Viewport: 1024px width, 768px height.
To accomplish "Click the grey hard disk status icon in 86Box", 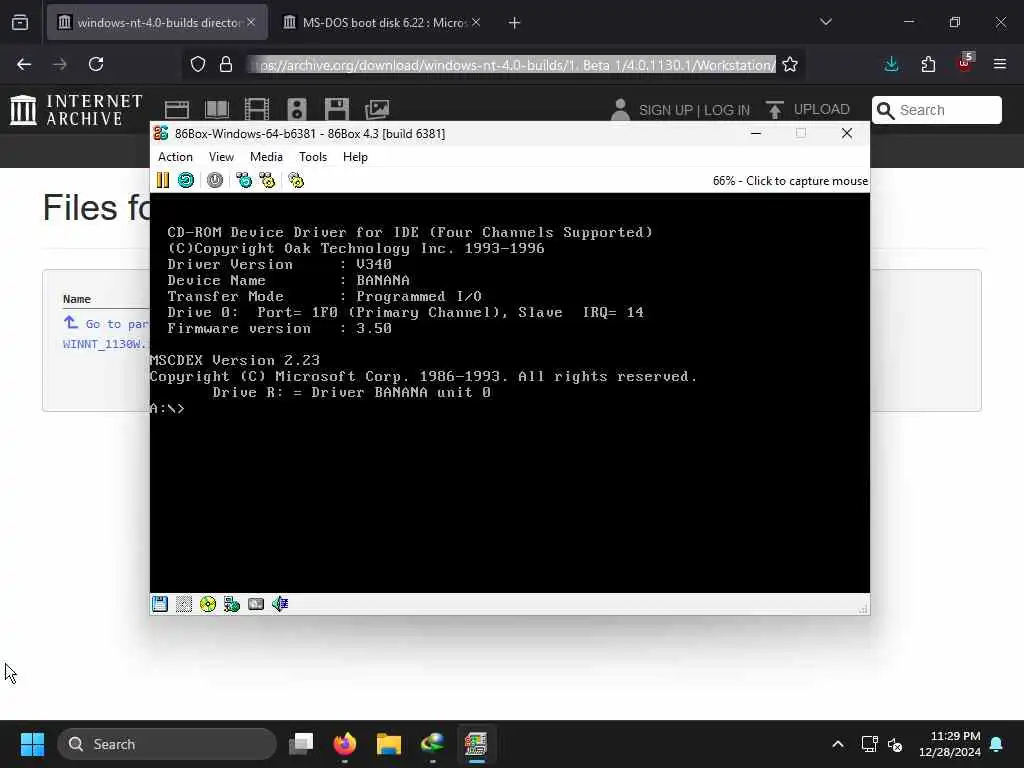I will 256,604.
